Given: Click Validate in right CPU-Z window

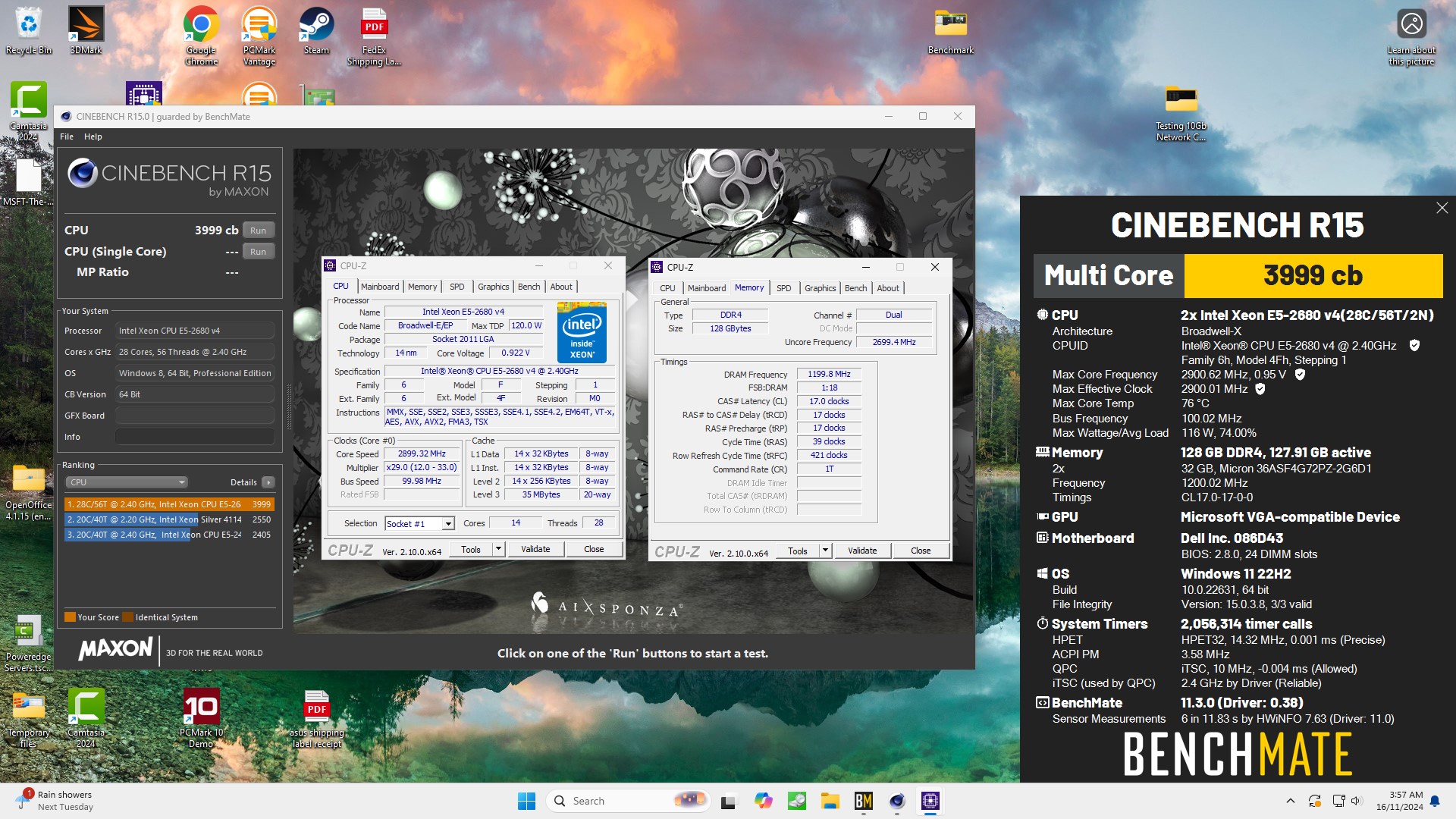Looking at the screenshot, I should pos(862,551).
